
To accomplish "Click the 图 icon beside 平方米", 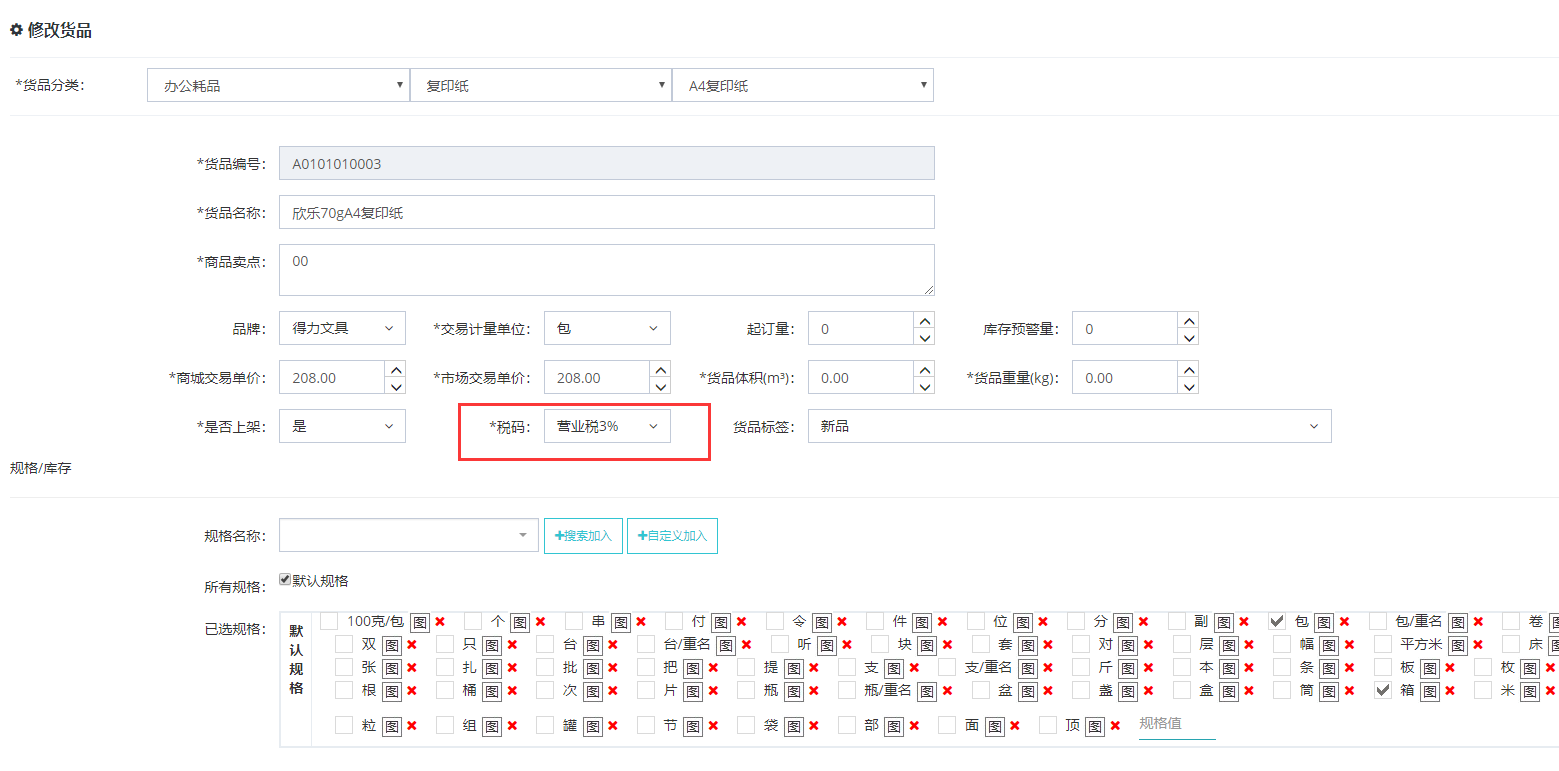I will (x=1457, y=645).
